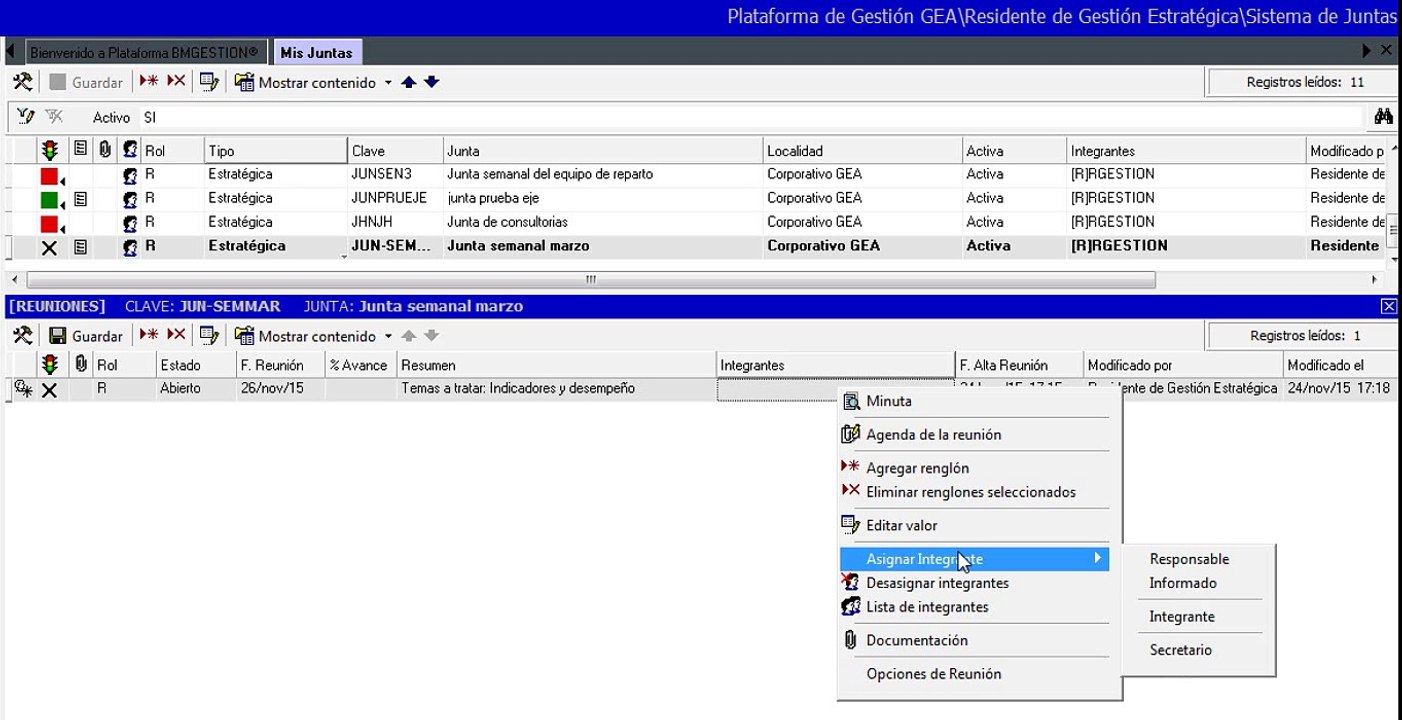Click Guardar in REUNIONES toolbar
Viewport: 1402px width, 720px height.
[86, 336]
